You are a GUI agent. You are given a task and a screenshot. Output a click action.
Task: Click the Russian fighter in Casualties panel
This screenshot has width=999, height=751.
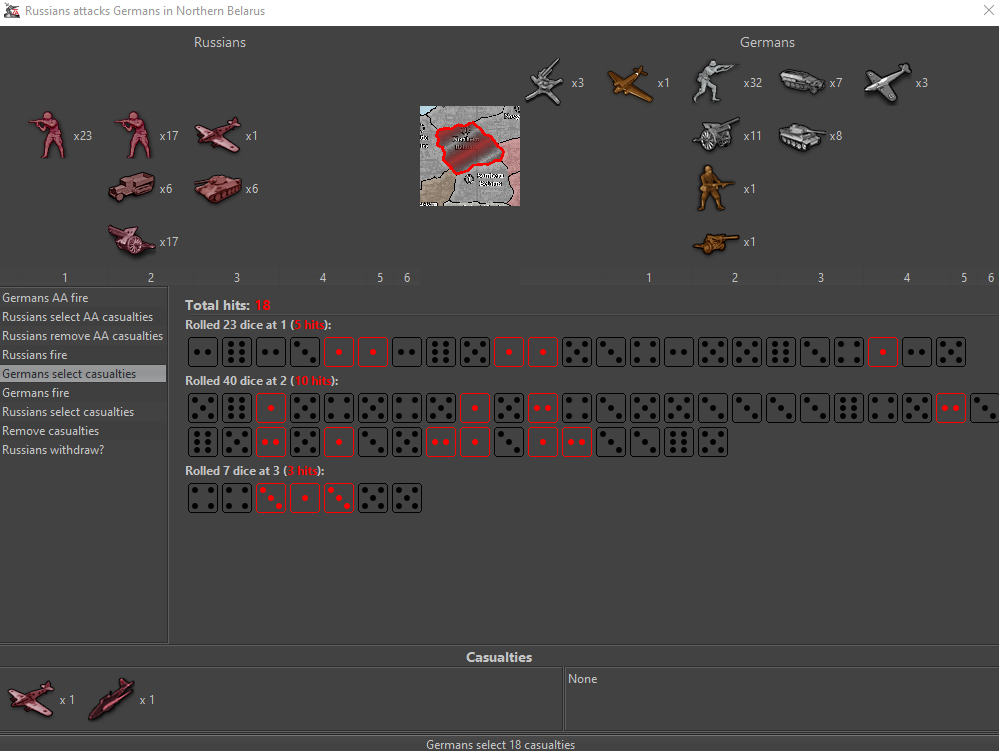31,699
